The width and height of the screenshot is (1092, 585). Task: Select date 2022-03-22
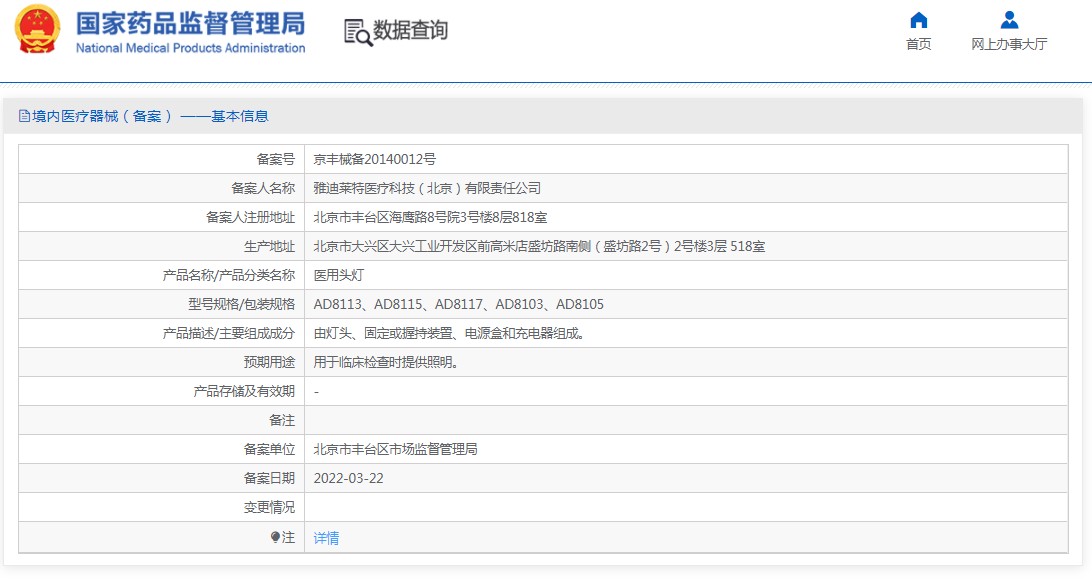coord(348,478)
